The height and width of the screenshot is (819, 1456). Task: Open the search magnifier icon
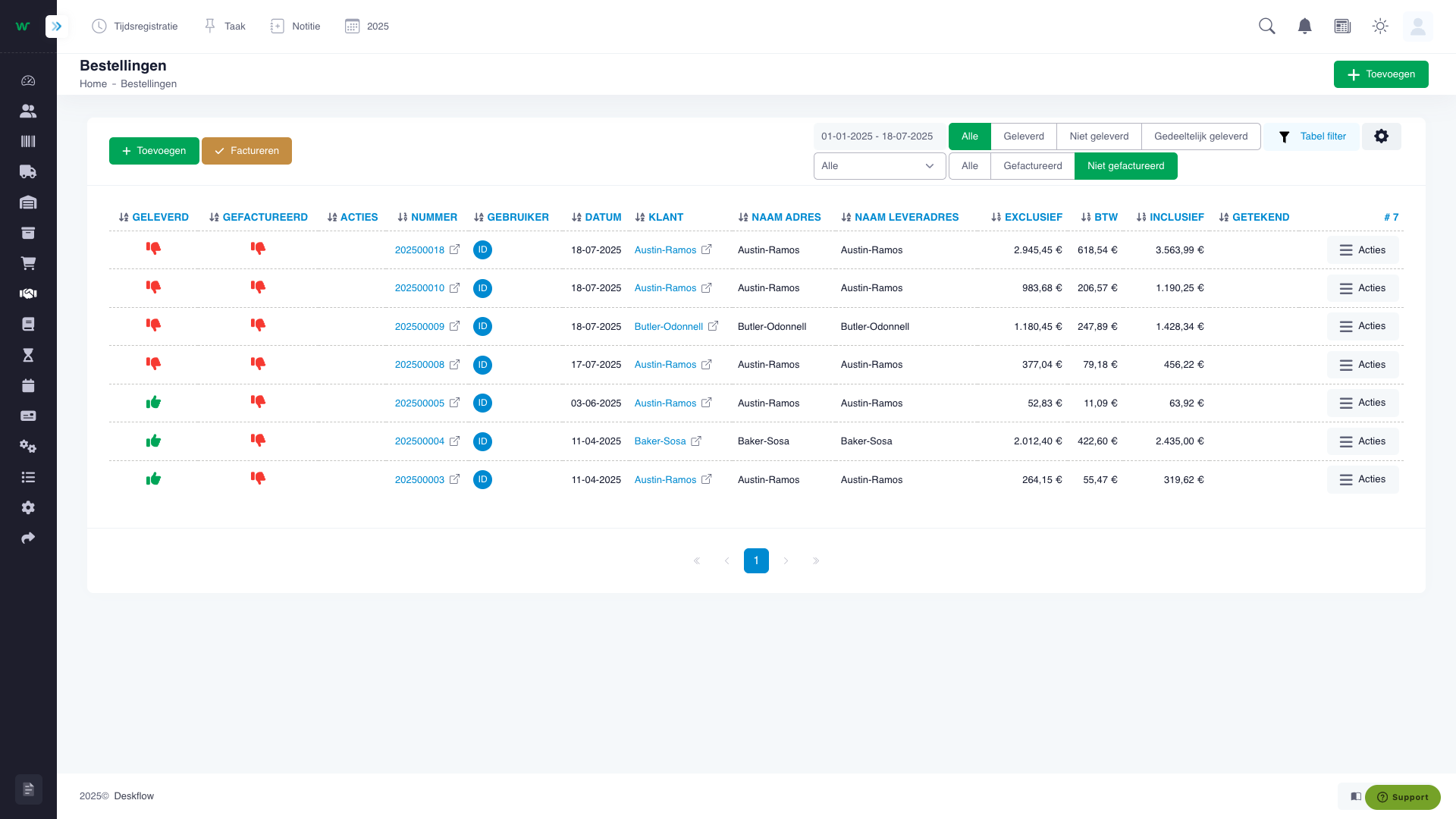[x=1266, y=27]
